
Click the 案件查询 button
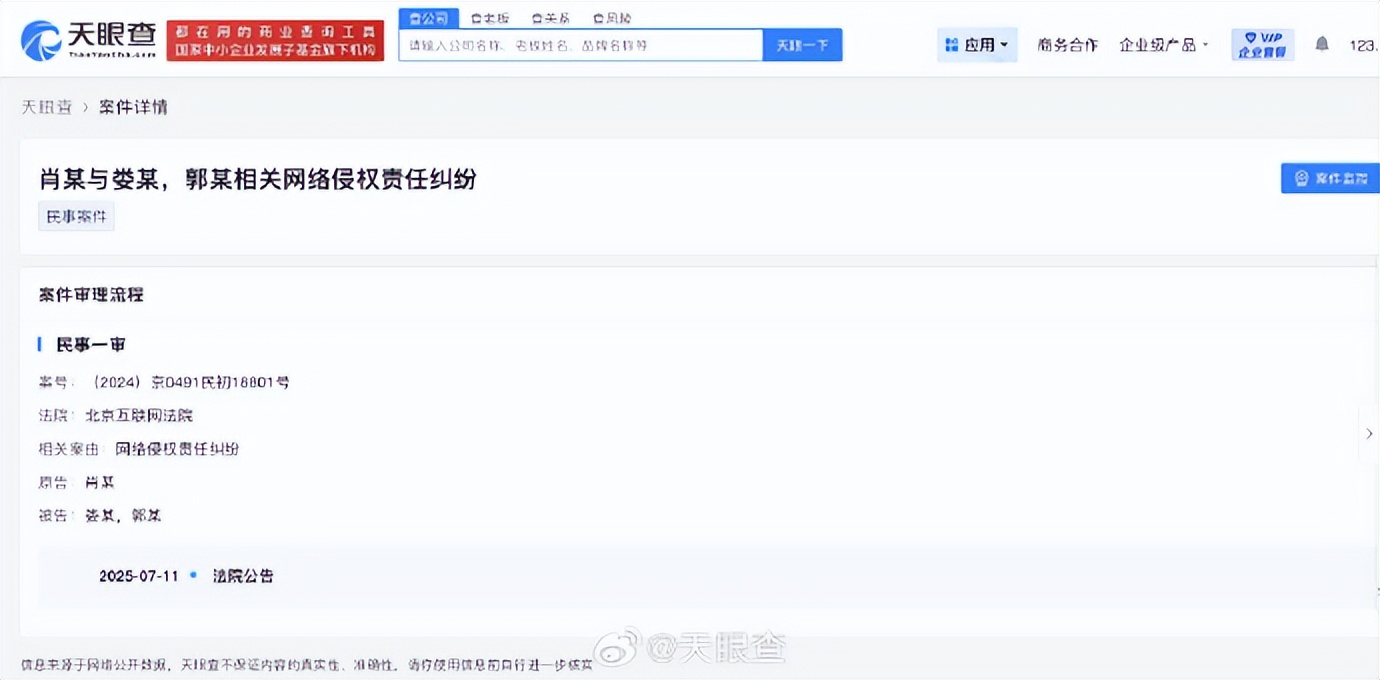pos(1330,178)
